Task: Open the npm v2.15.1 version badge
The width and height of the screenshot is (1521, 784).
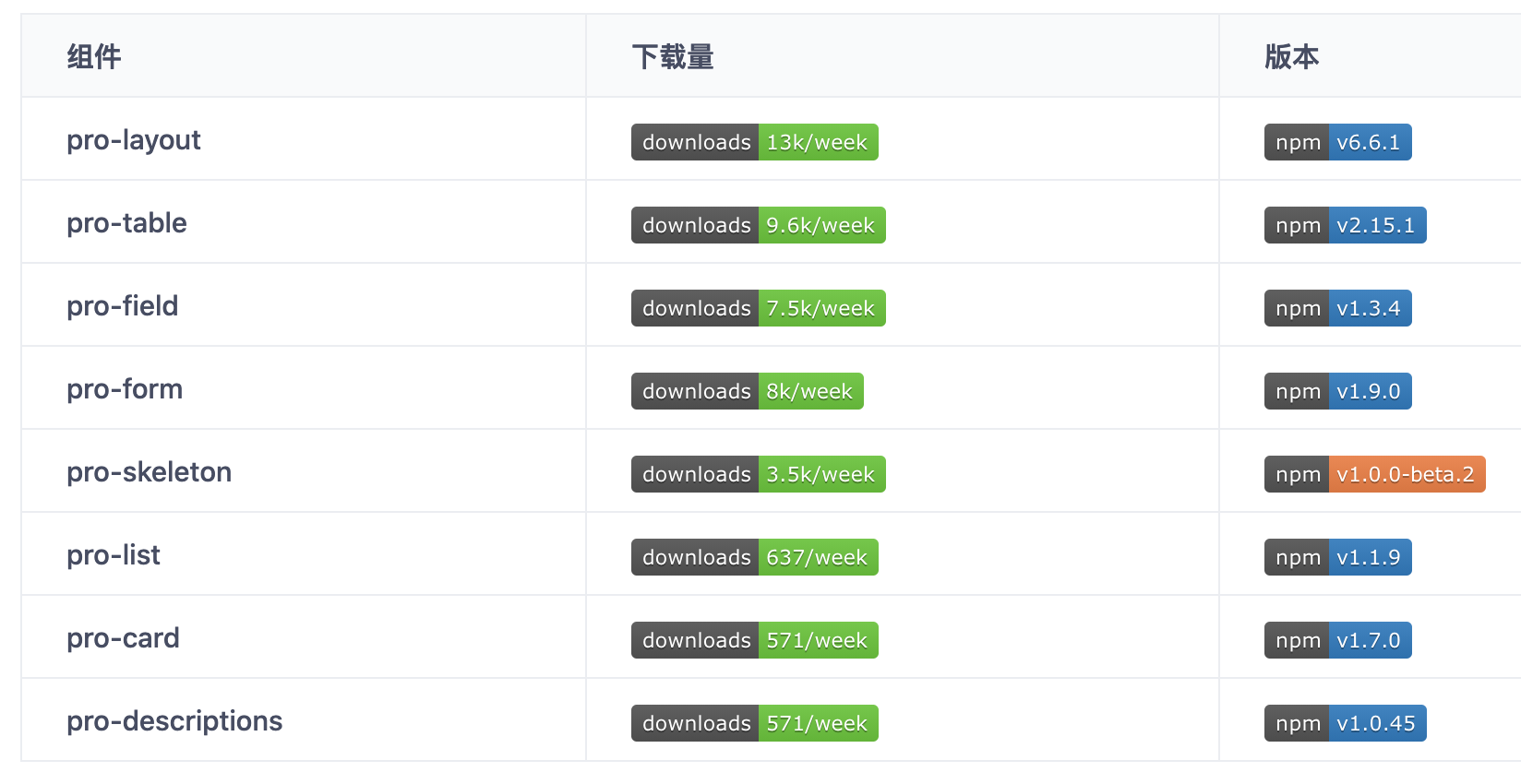Action: pyautogui.click(x=1345, y=225)
